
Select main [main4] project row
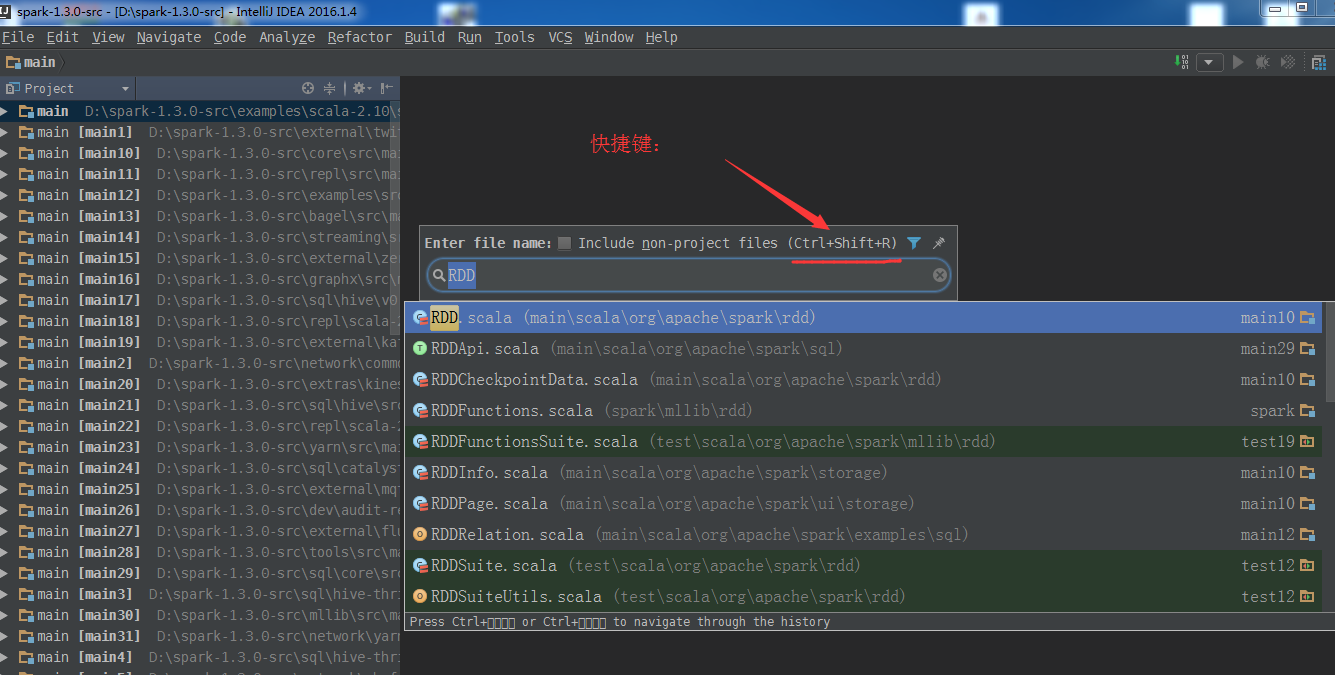200,657
